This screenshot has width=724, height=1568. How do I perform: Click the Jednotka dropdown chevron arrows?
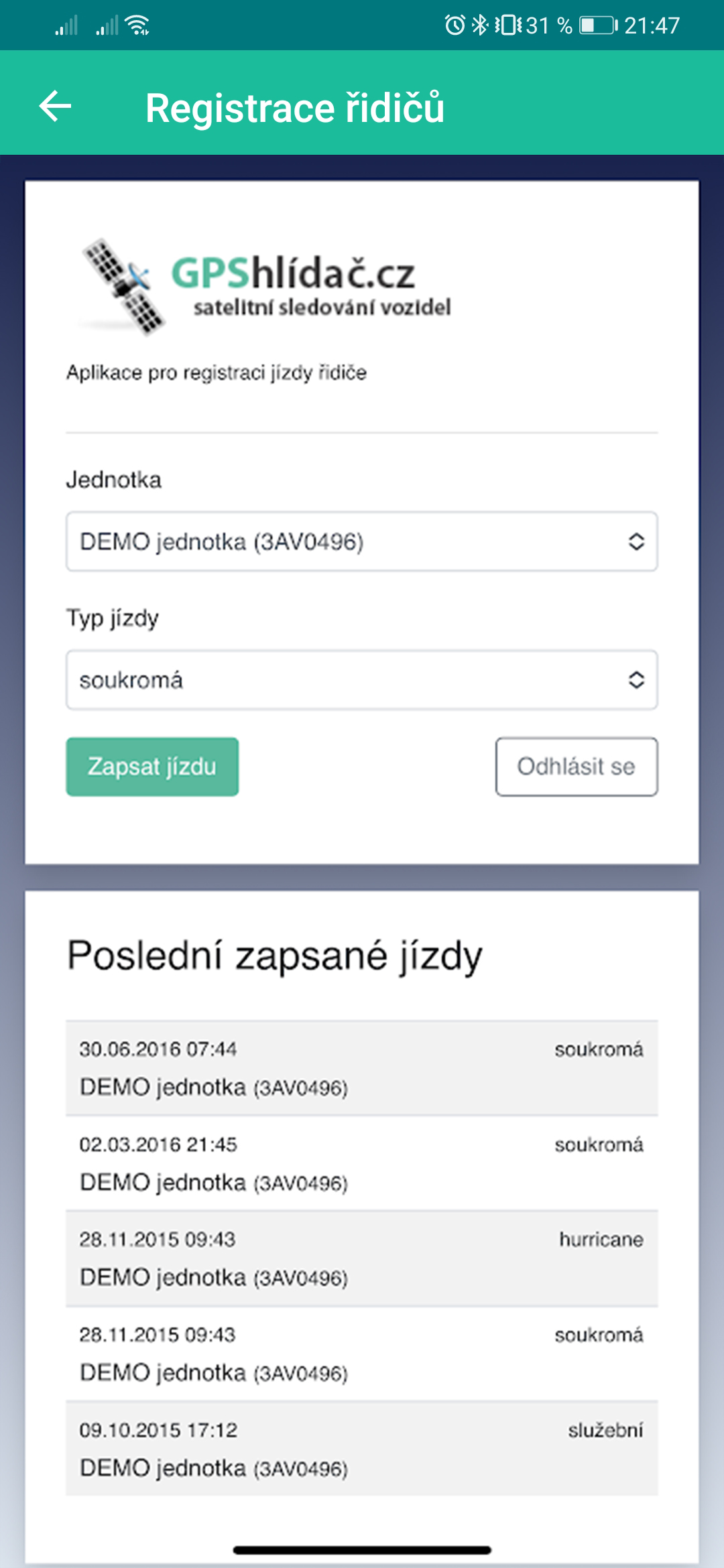pyautogui.click(x=636, y=541)
